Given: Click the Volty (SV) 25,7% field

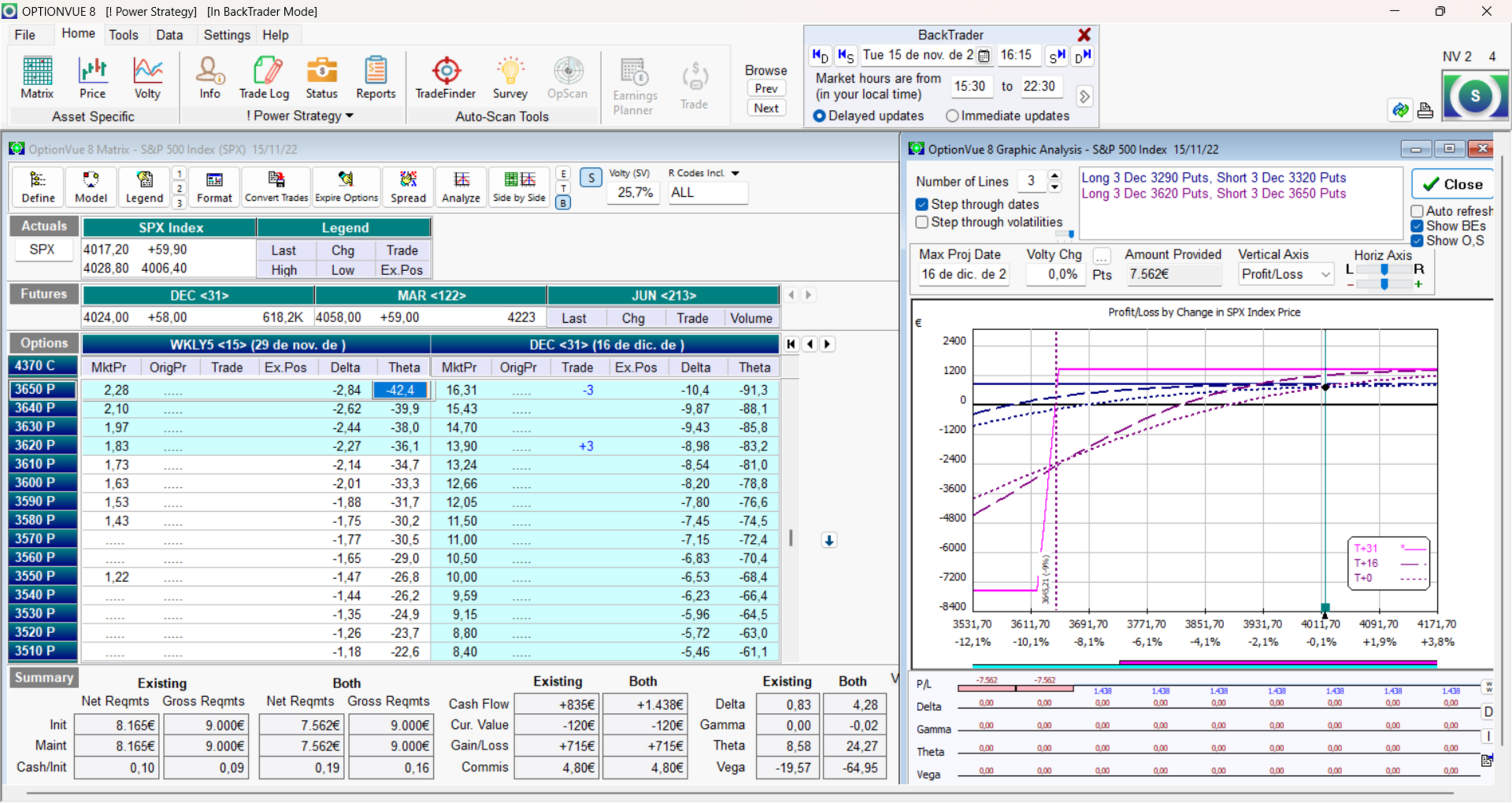Looking at the screenshot, I should coord(634,193).
